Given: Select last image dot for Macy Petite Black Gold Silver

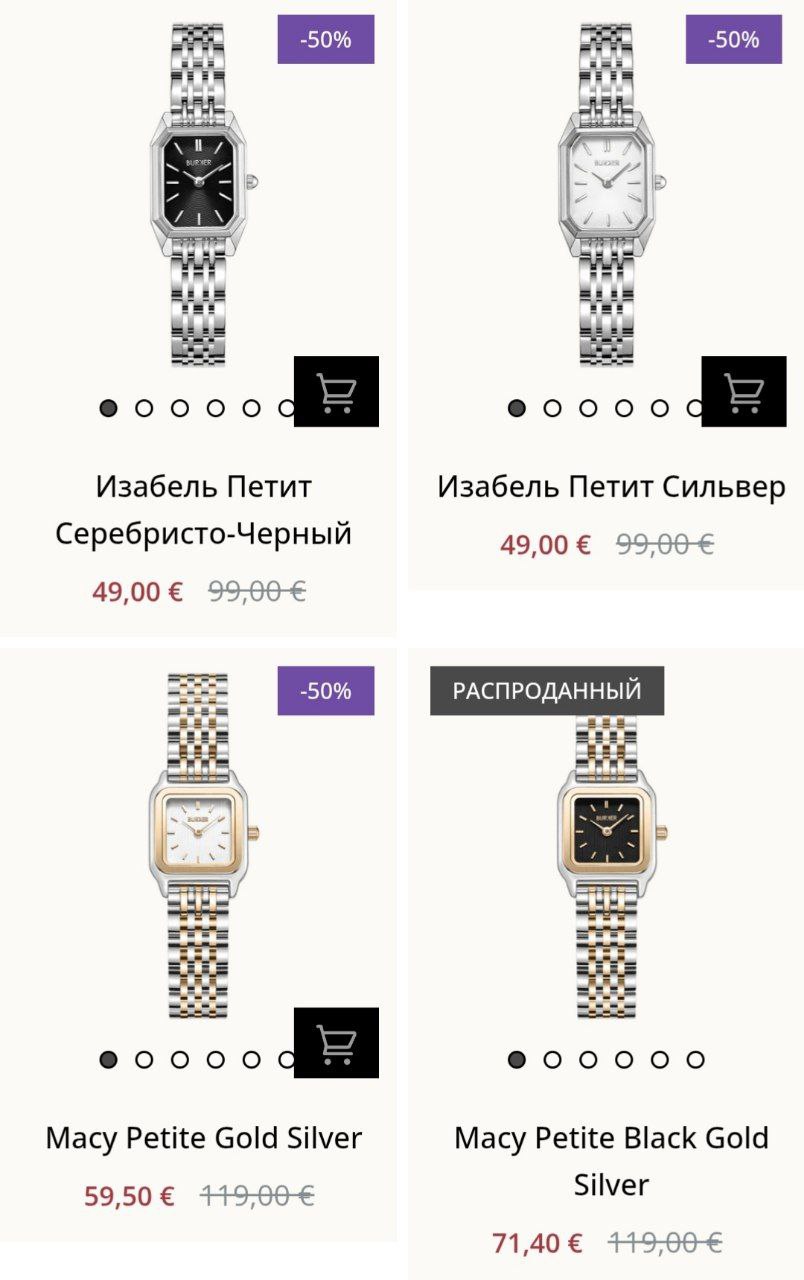Looking at the screenshot, I should (696, 1060).
